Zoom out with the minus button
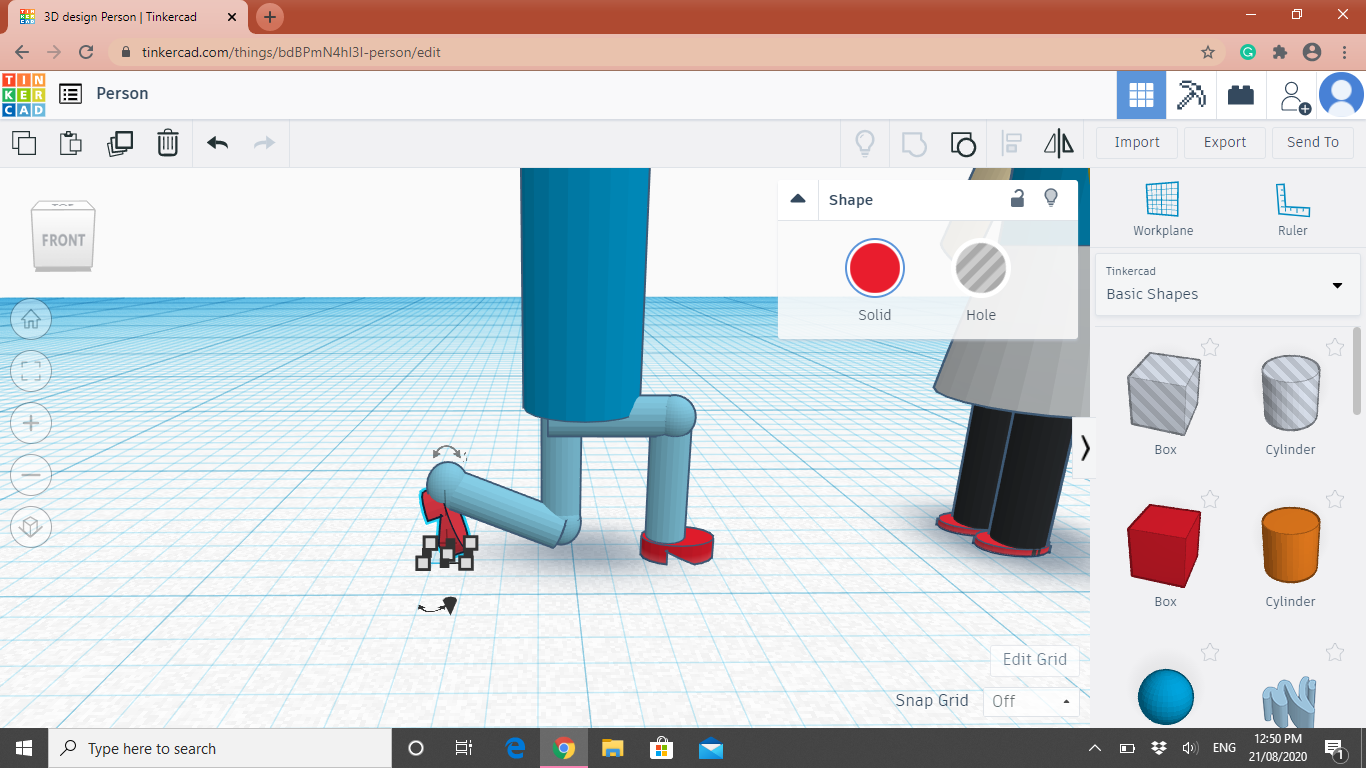Viewport: 1366px width, 768px height. coord(31,475)
